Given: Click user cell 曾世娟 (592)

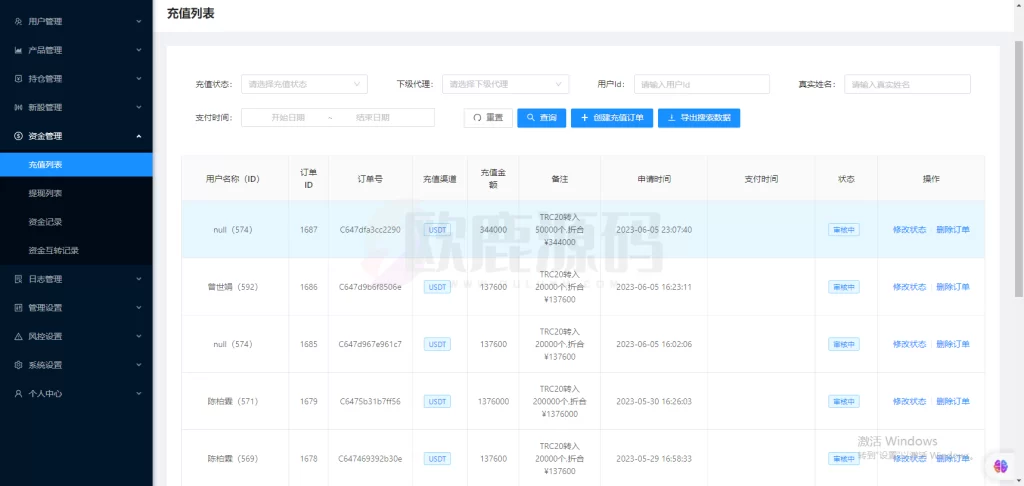Looking at the screenshot, I should point(232,287).
